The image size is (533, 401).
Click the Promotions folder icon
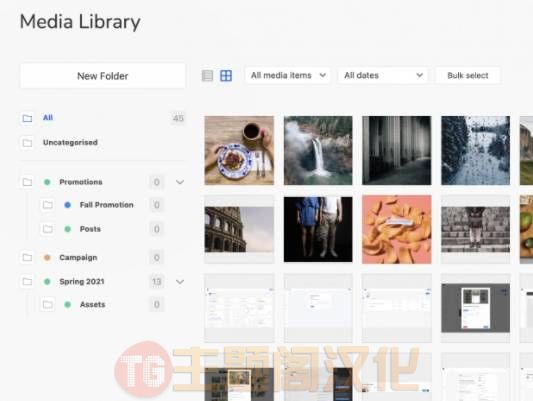pyautogui.click(x=27, y=182)
